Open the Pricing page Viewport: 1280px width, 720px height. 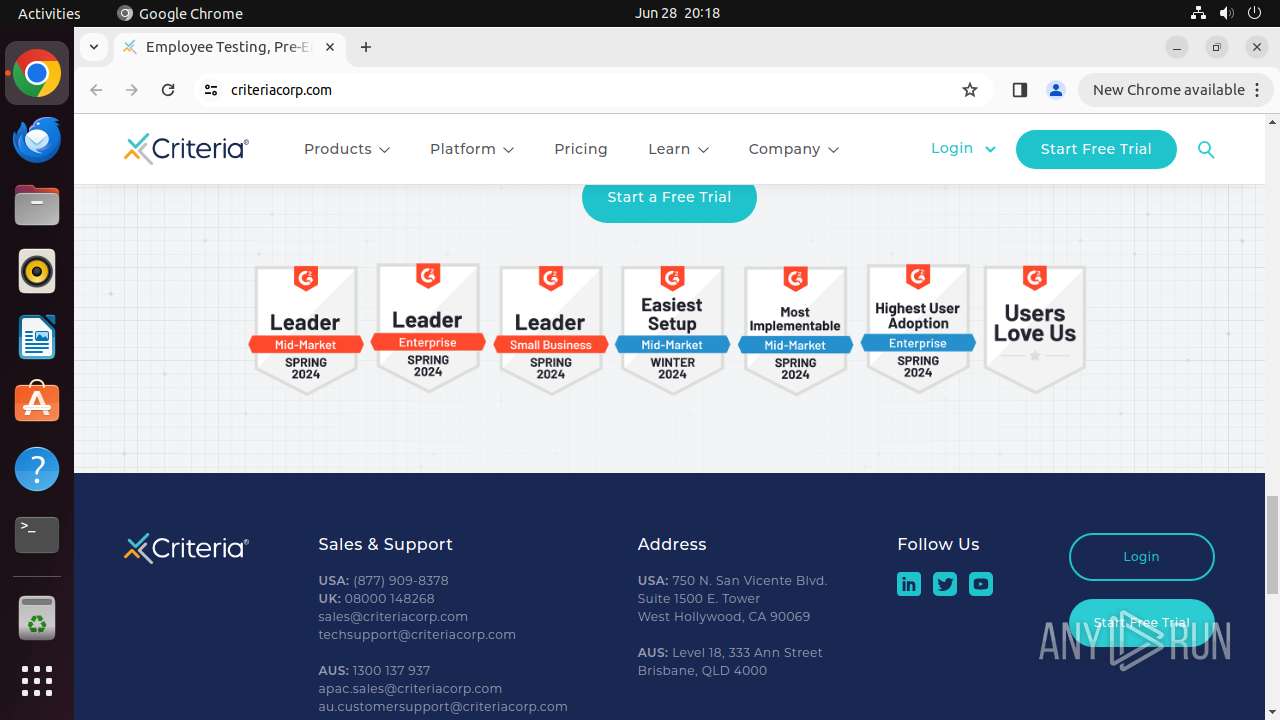581,149
